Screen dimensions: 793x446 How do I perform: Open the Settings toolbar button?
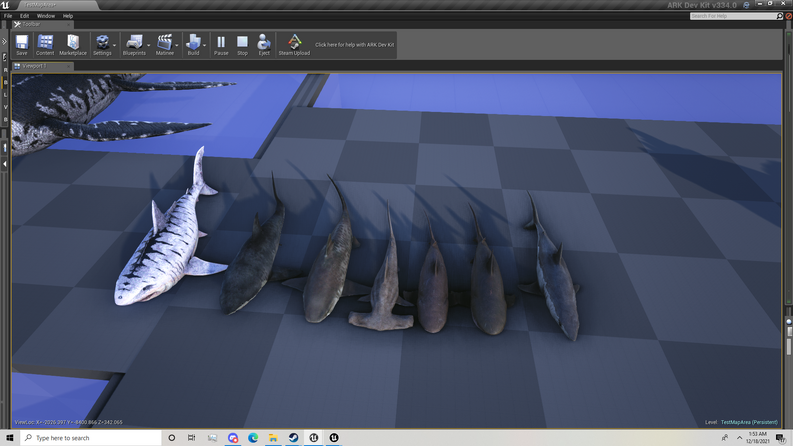[x=102, y=44]
